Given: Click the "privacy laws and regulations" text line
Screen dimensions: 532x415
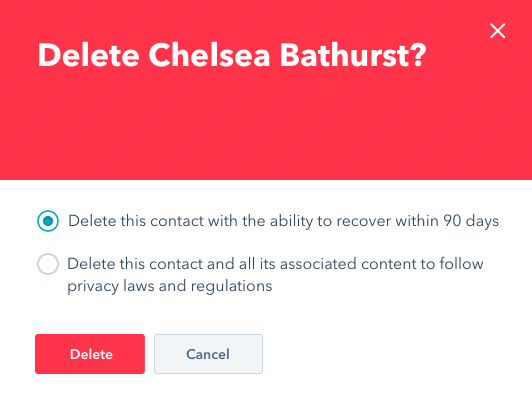Looking at the screenshot, I should 169,286.
